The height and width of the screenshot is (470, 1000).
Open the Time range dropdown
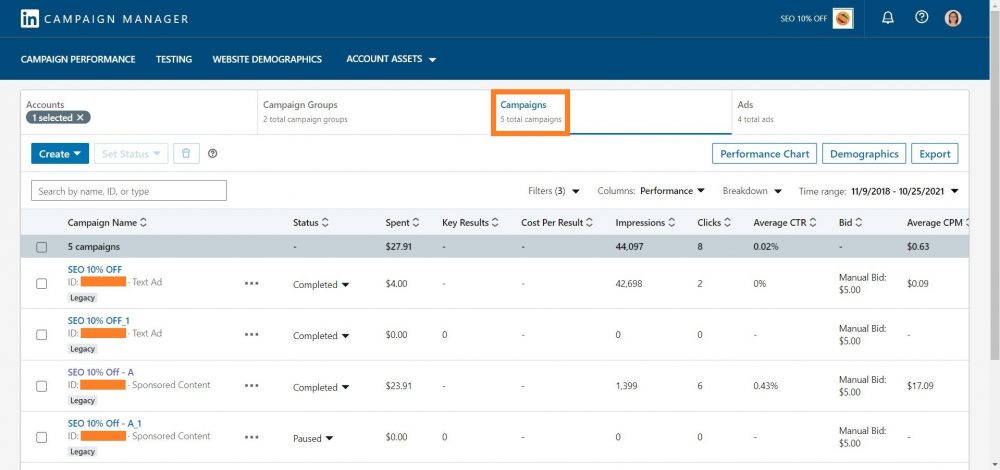(x=879, y=191)
